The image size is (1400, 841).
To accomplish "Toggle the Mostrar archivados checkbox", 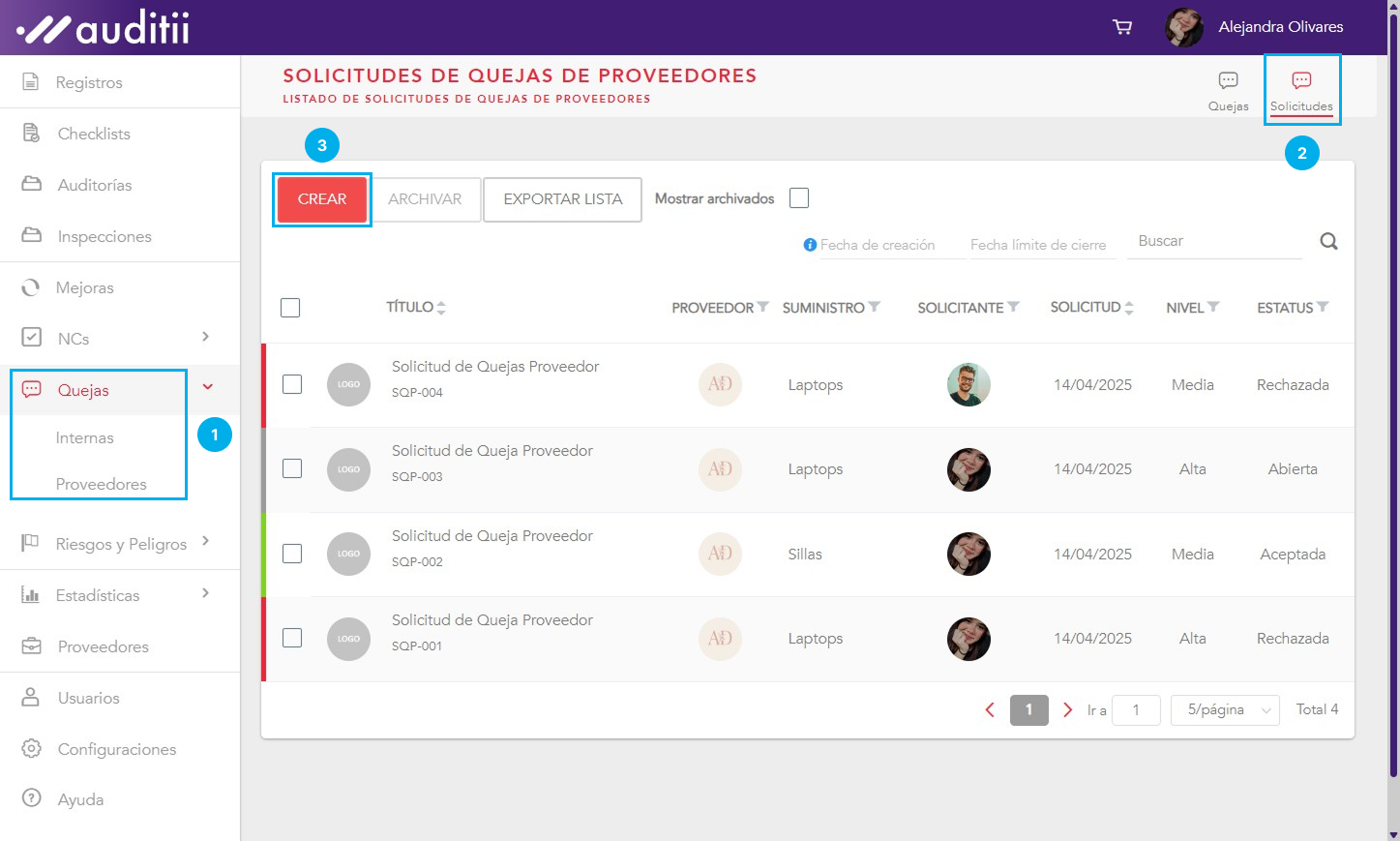I will point(799,198).
